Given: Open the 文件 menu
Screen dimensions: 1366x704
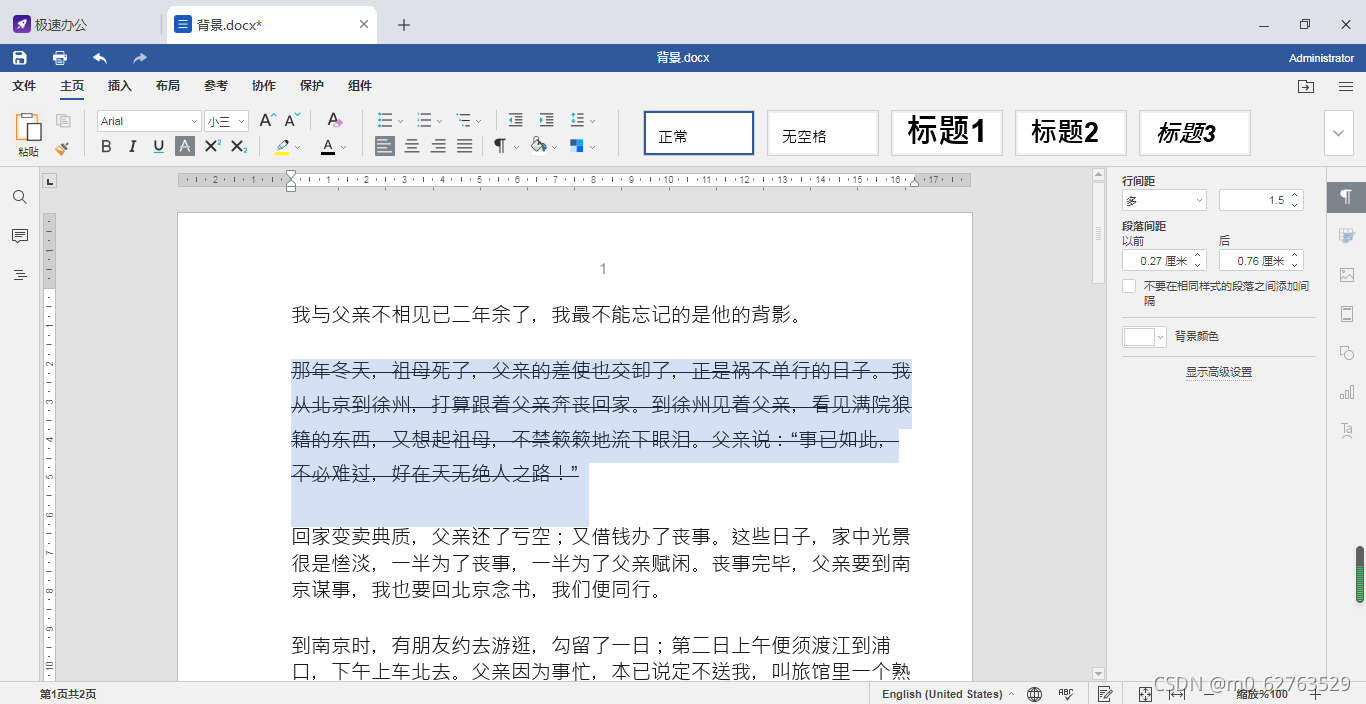Looking at the screenshot, I should (24, 86).
